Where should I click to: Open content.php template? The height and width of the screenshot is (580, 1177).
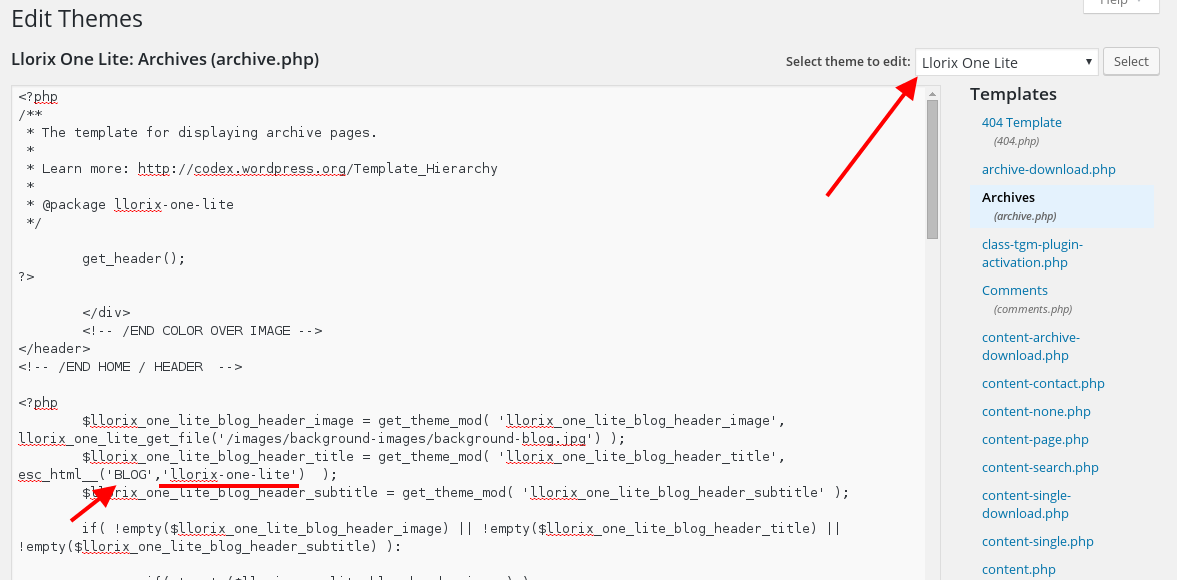(1019, 569)
